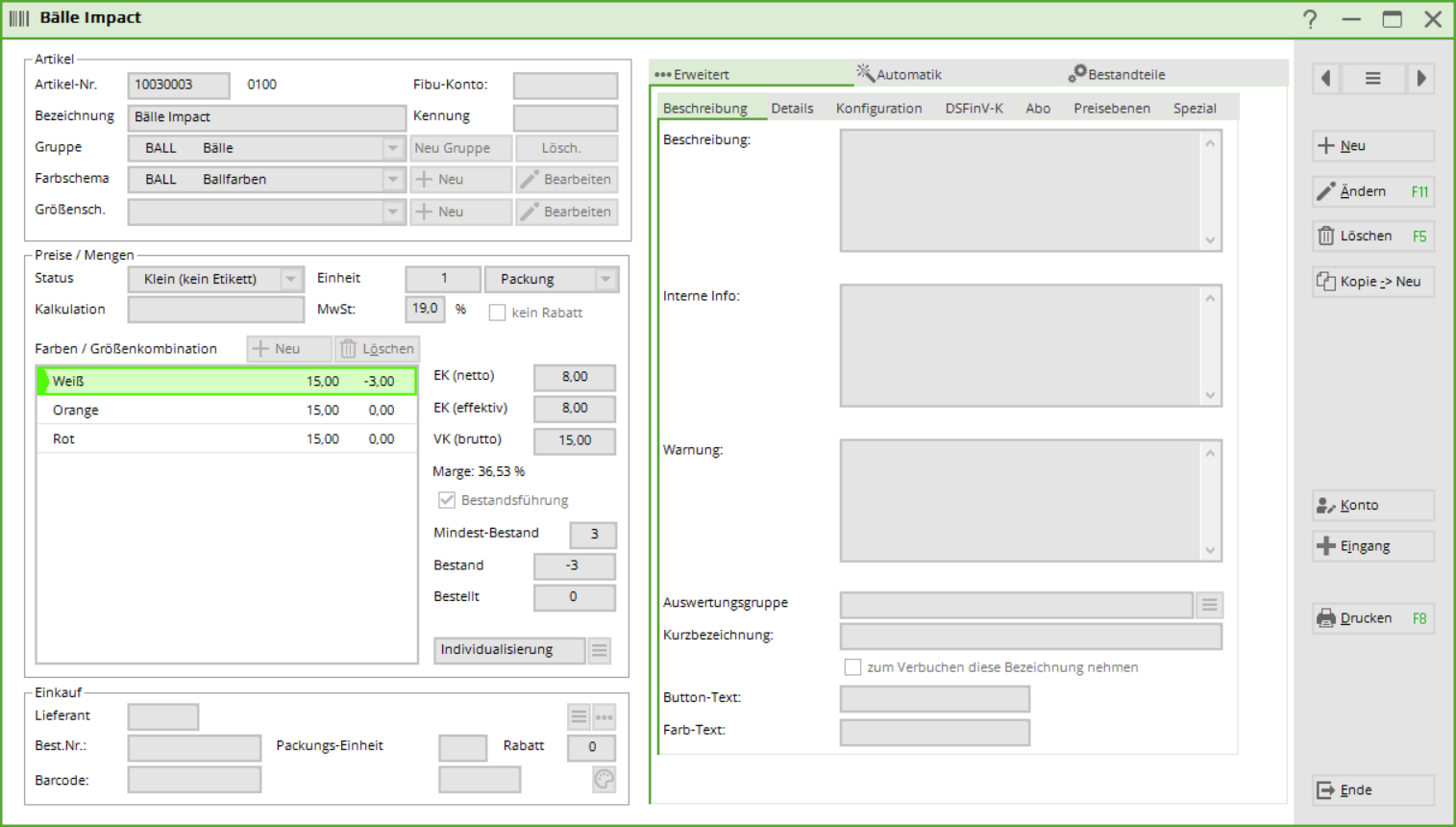The width and height of the screenshot is (1456, 827).
Task: Toggle the Bestandsführung checkbox
Action: [447, 500]
